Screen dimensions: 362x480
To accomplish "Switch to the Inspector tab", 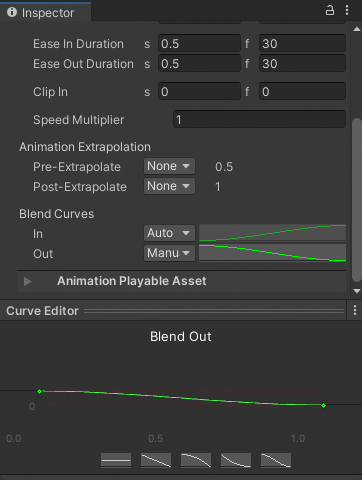I will point(45,13).
